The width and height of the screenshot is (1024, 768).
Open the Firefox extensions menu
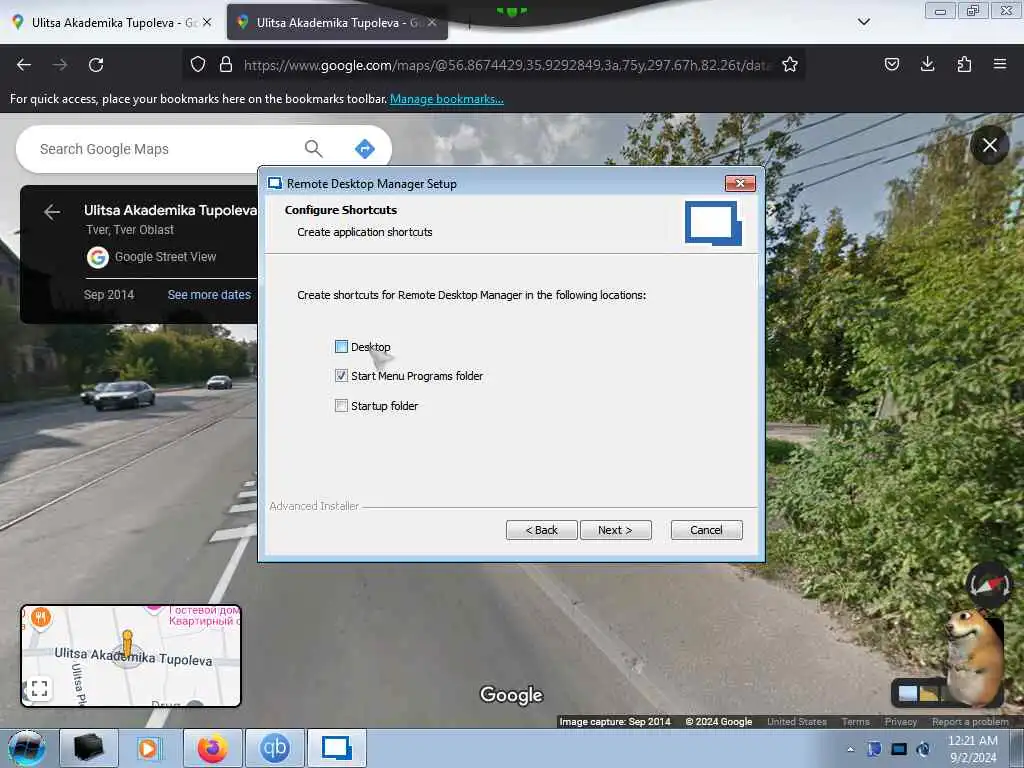[964, 64]
